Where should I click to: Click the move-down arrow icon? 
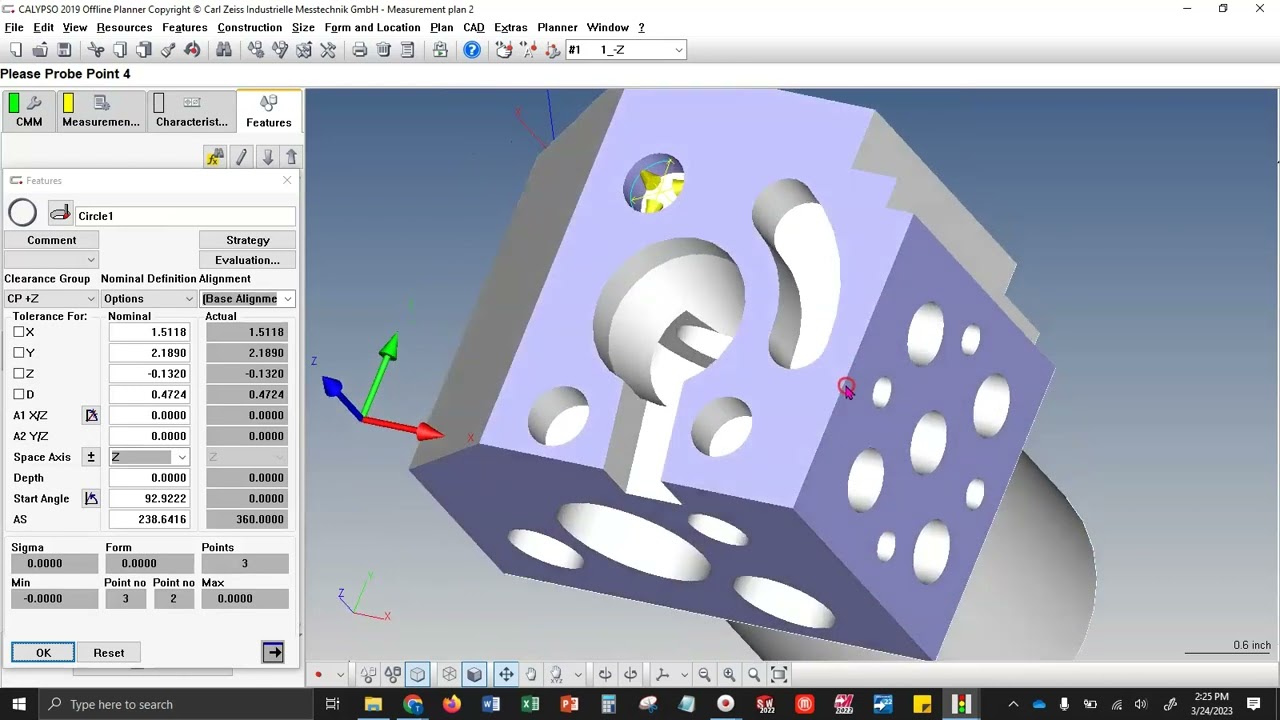click(x=267, y=157)
